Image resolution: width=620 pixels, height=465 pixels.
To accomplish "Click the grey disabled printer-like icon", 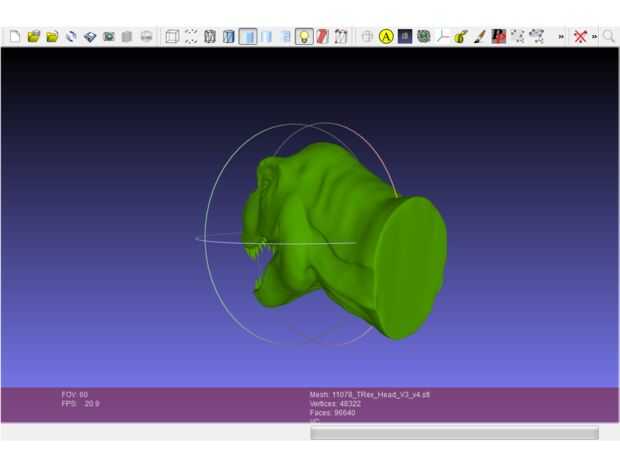I will 146,37.
